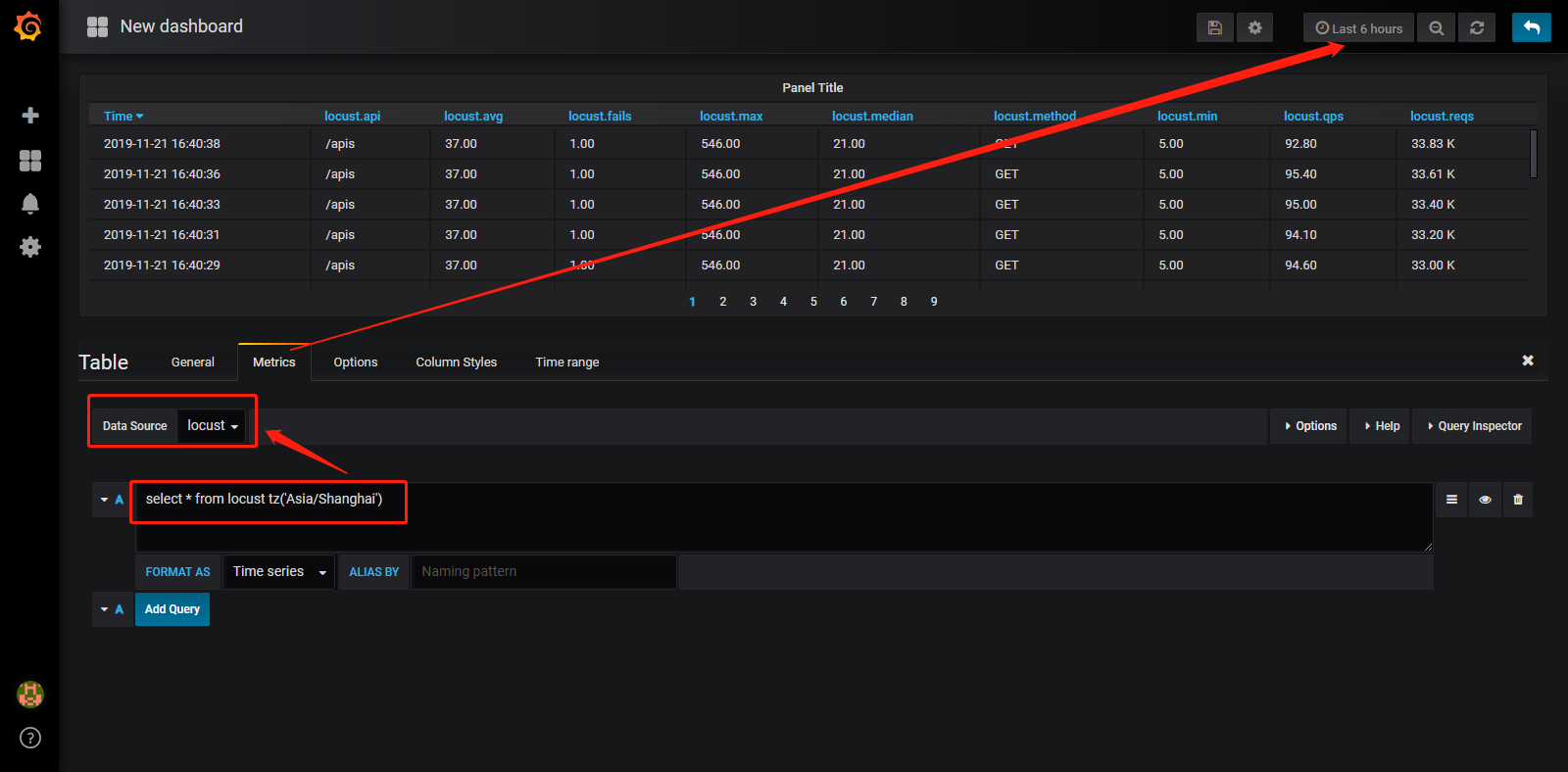This screenshot has width=1568, height=772.
Task: Toggle query A visibility with eye icon
Action: pos(1485,500)
